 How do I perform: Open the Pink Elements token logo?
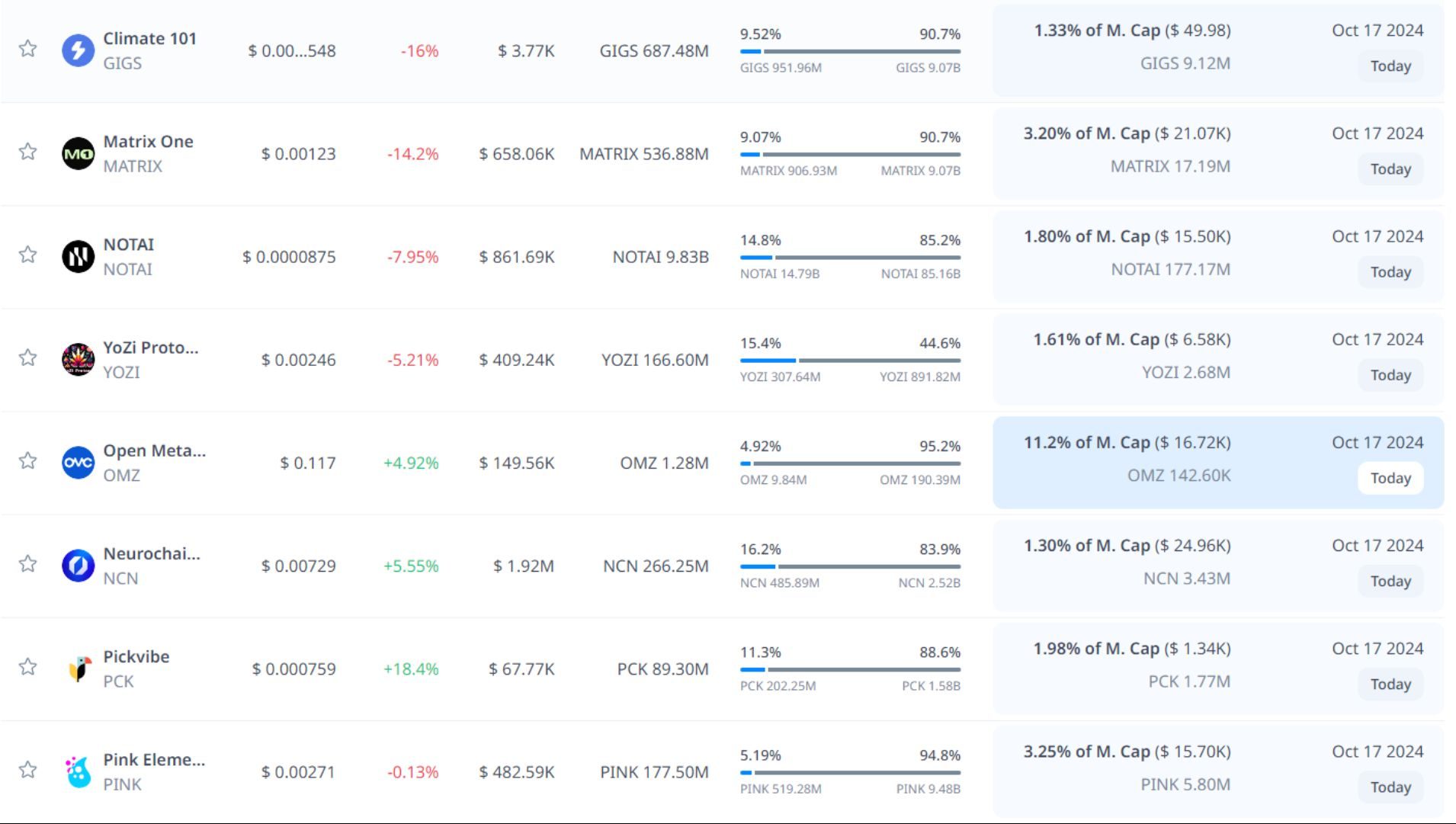[x=78, y=772]
